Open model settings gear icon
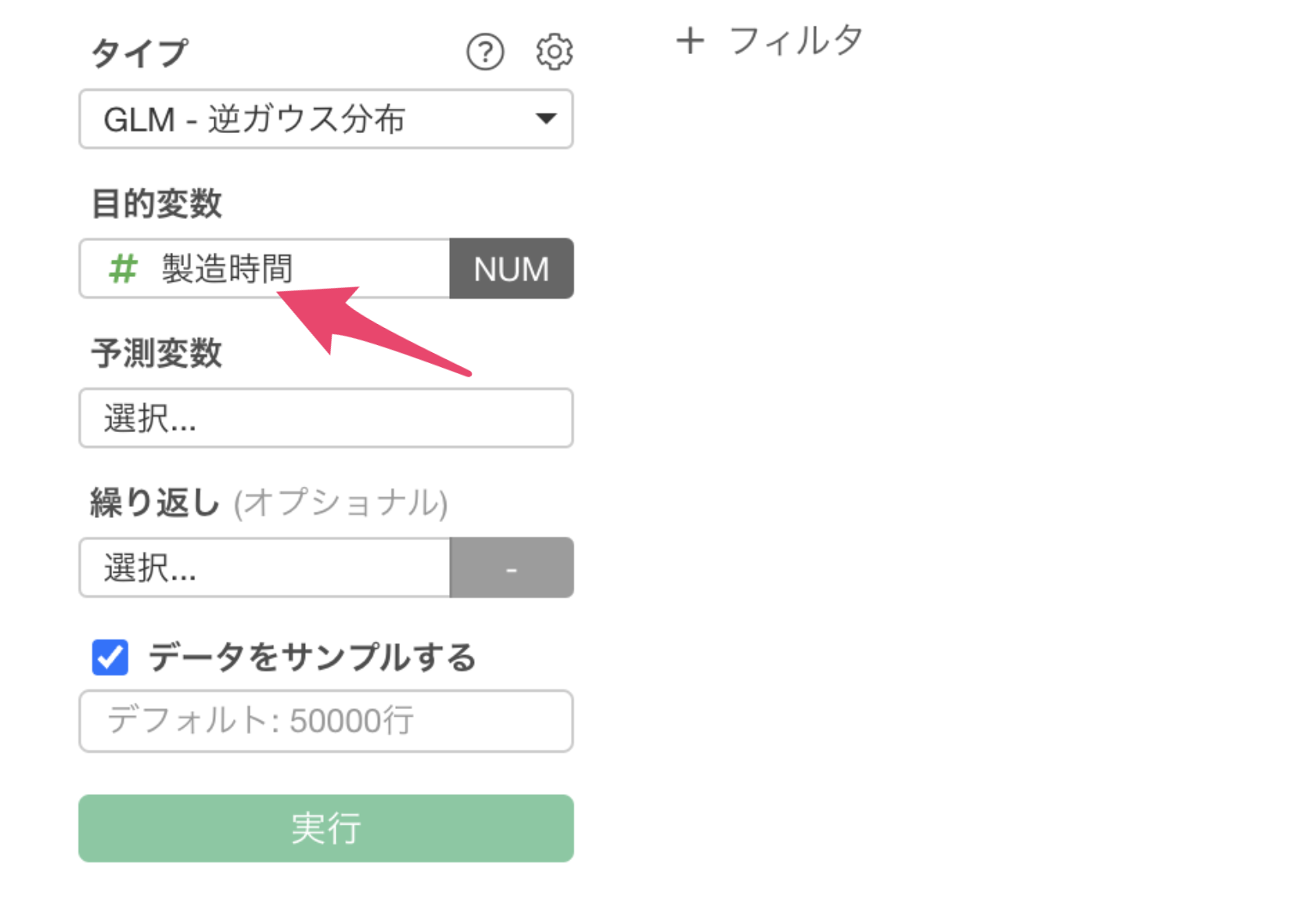1316x914 pixels. coord(554,52)
